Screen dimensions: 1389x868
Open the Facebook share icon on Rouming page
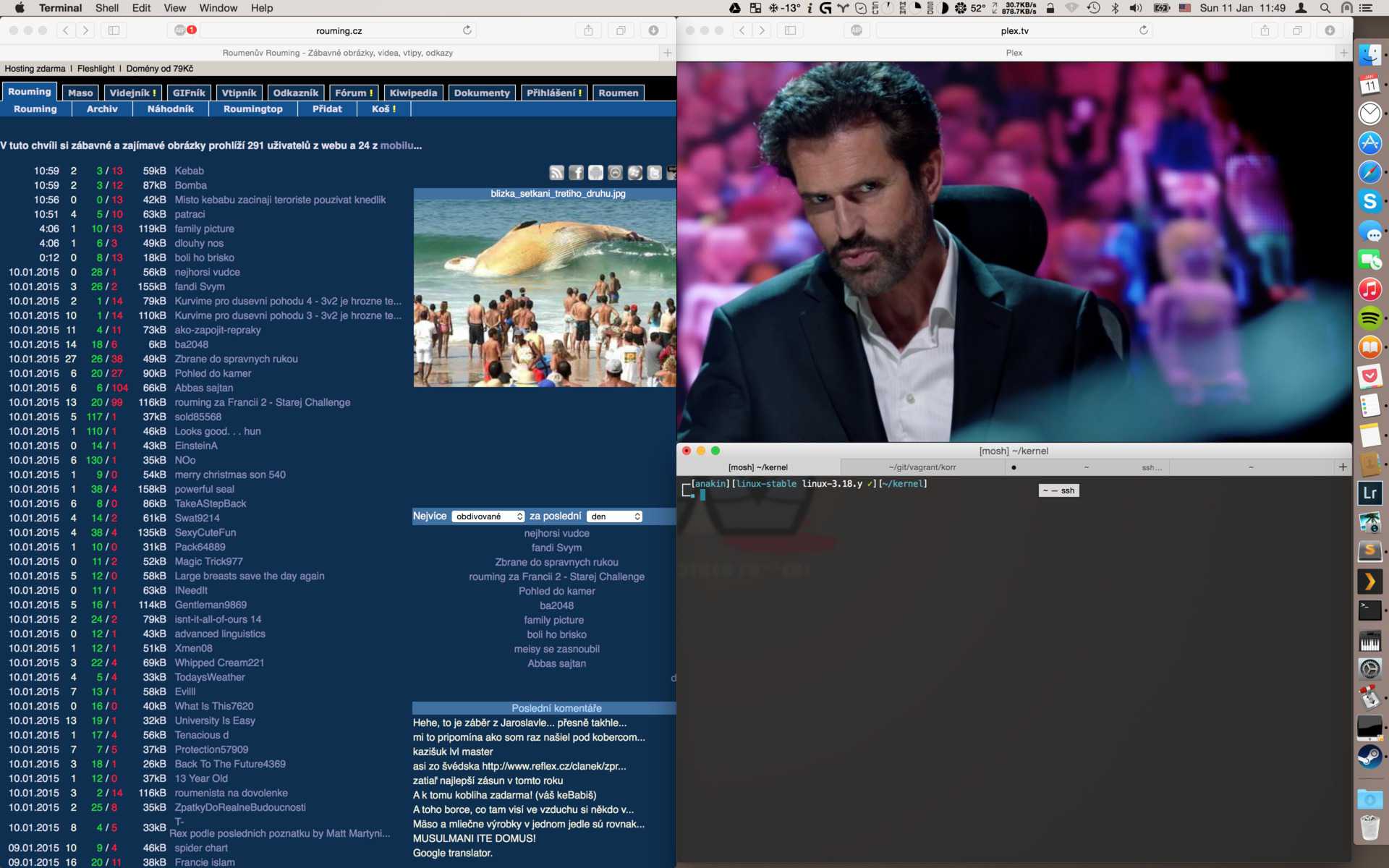[576, 172]
